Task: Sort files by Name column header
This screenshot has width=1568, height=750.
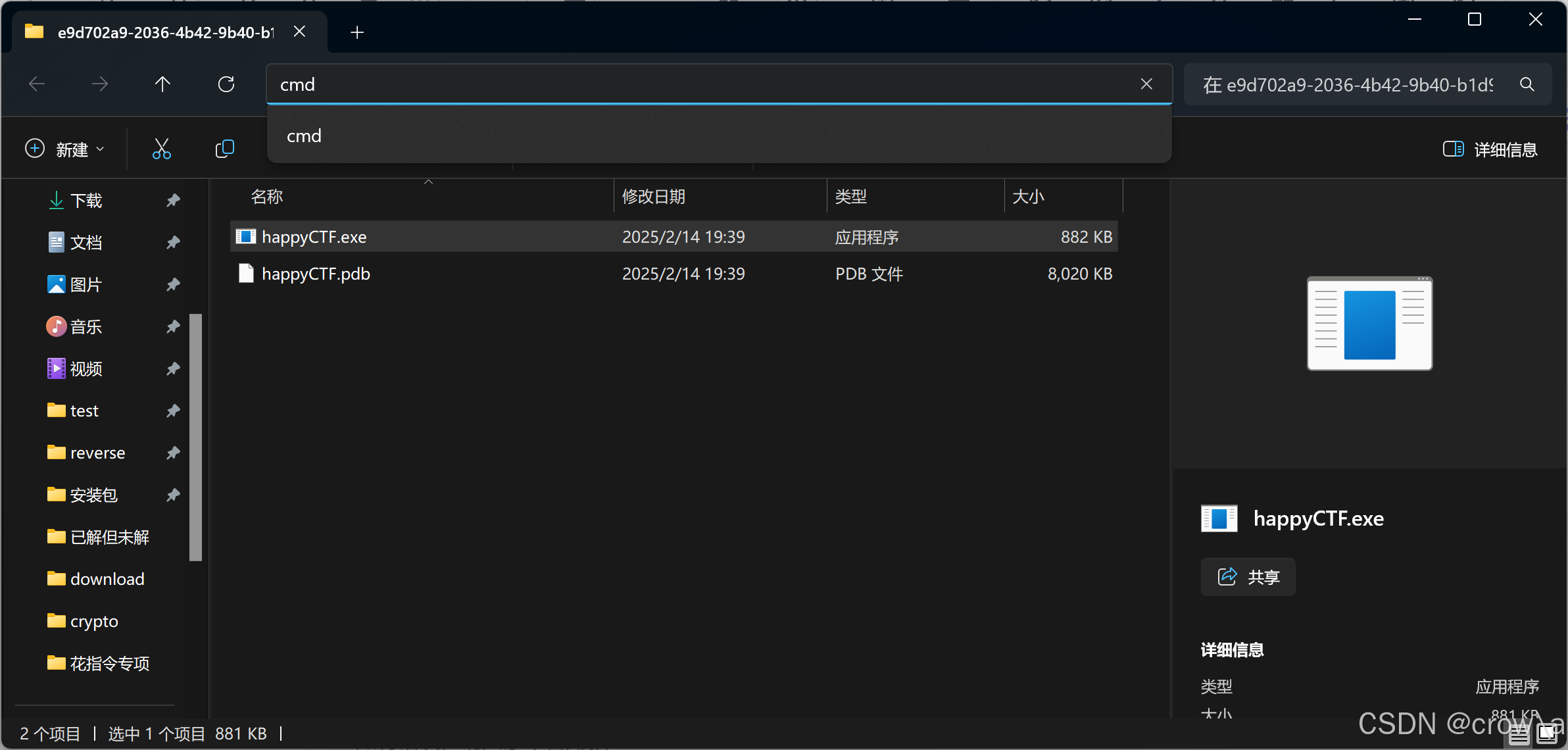Action: click(x=267, y=197)
